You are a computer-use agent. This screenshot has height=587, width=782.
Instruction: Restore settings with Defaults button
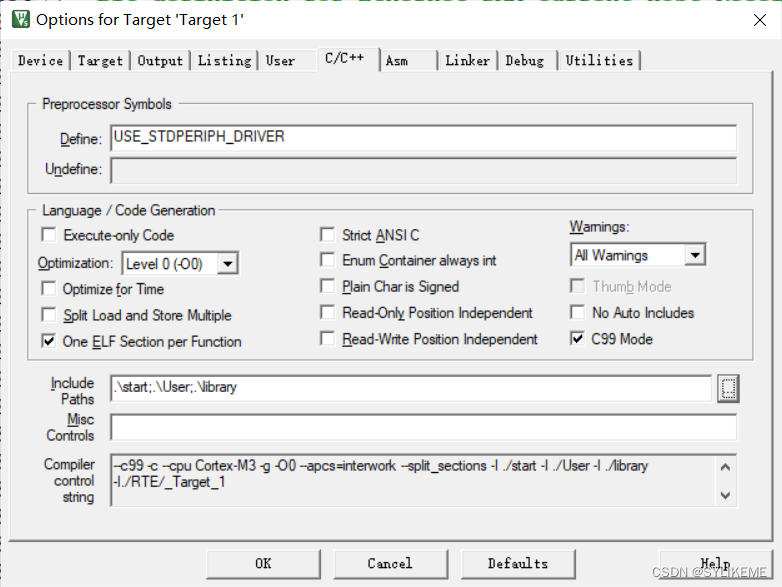(518, 564)
